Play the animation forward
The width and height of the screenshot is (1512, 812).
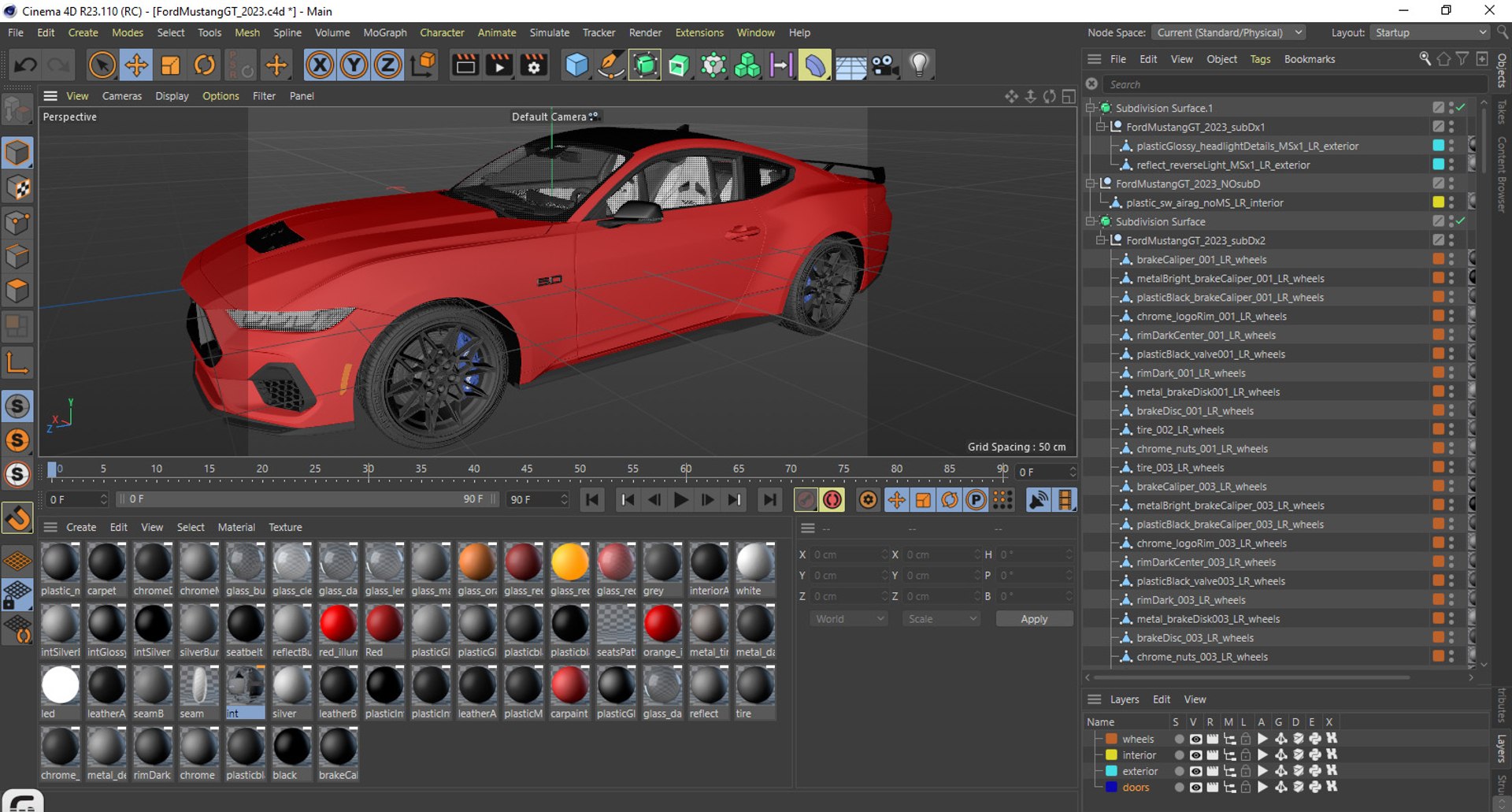point(680,499)
